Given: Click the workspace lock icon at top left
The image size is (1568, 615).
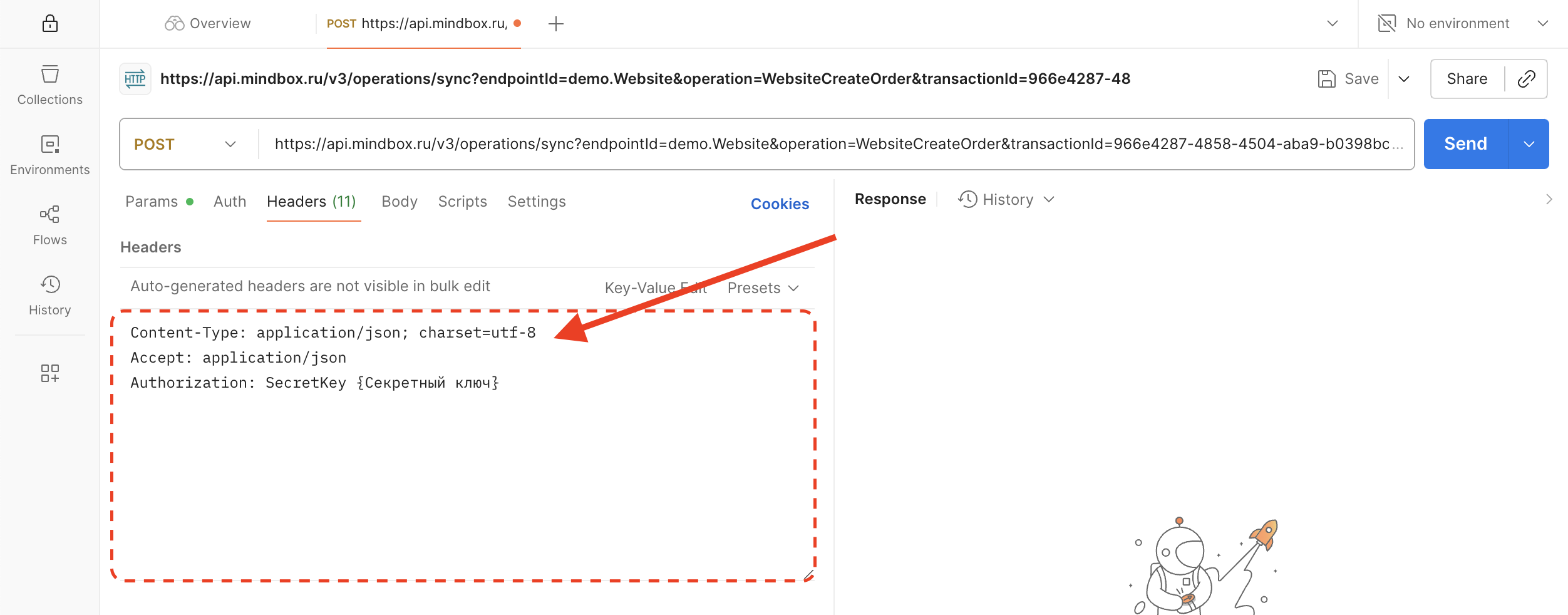Looking at the screenshot, I should tap(49, 23).
